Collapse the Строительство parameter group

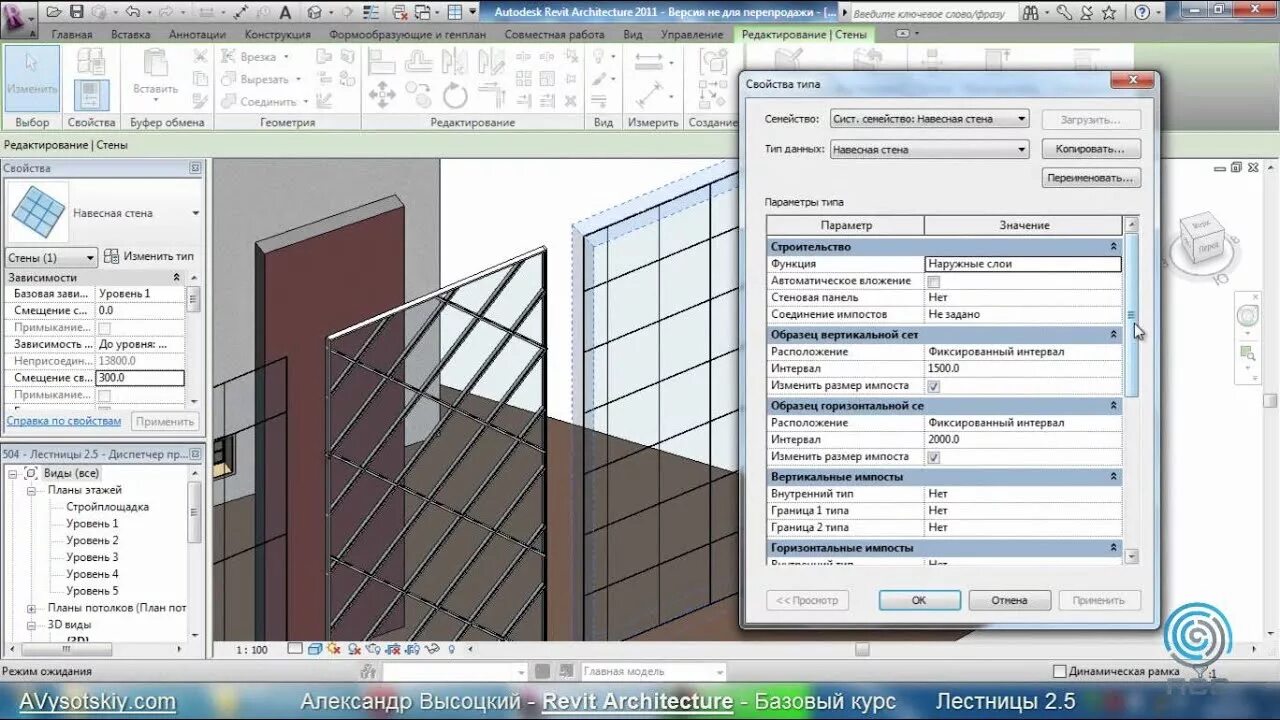click(1113, 246)
